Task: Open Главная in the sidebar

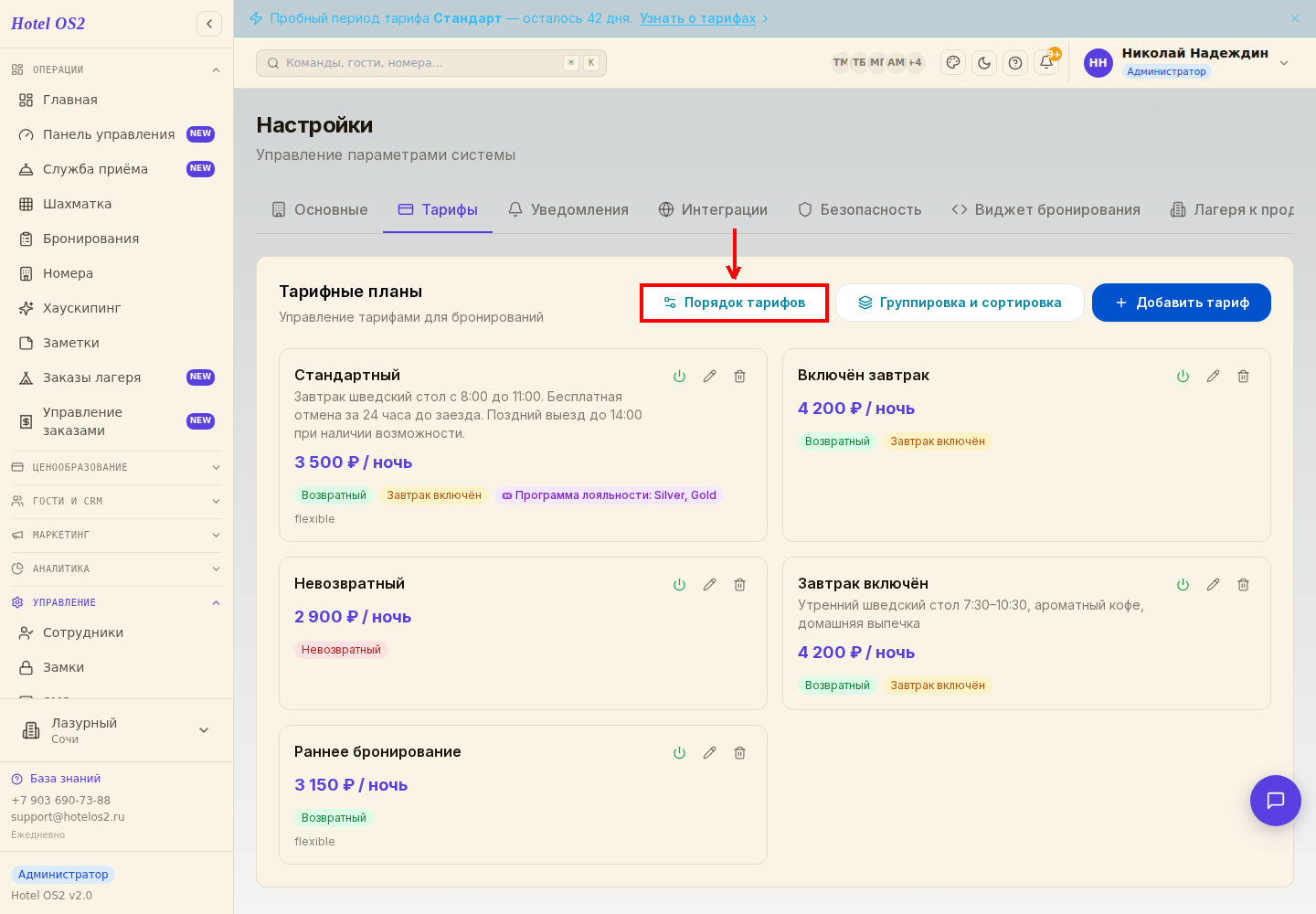Action: click(x=116, y=100)
